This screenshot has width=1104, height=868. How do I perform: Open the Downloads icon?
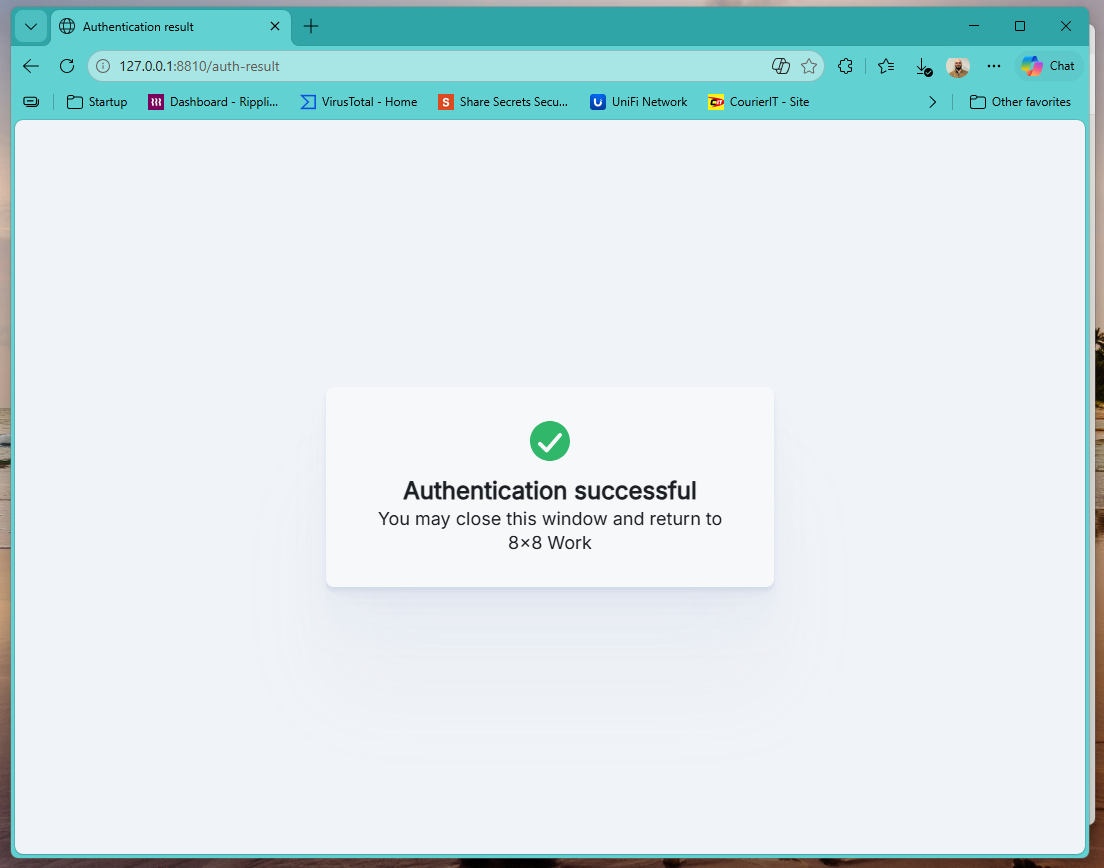pyautogui.click(x=923, y=66)
